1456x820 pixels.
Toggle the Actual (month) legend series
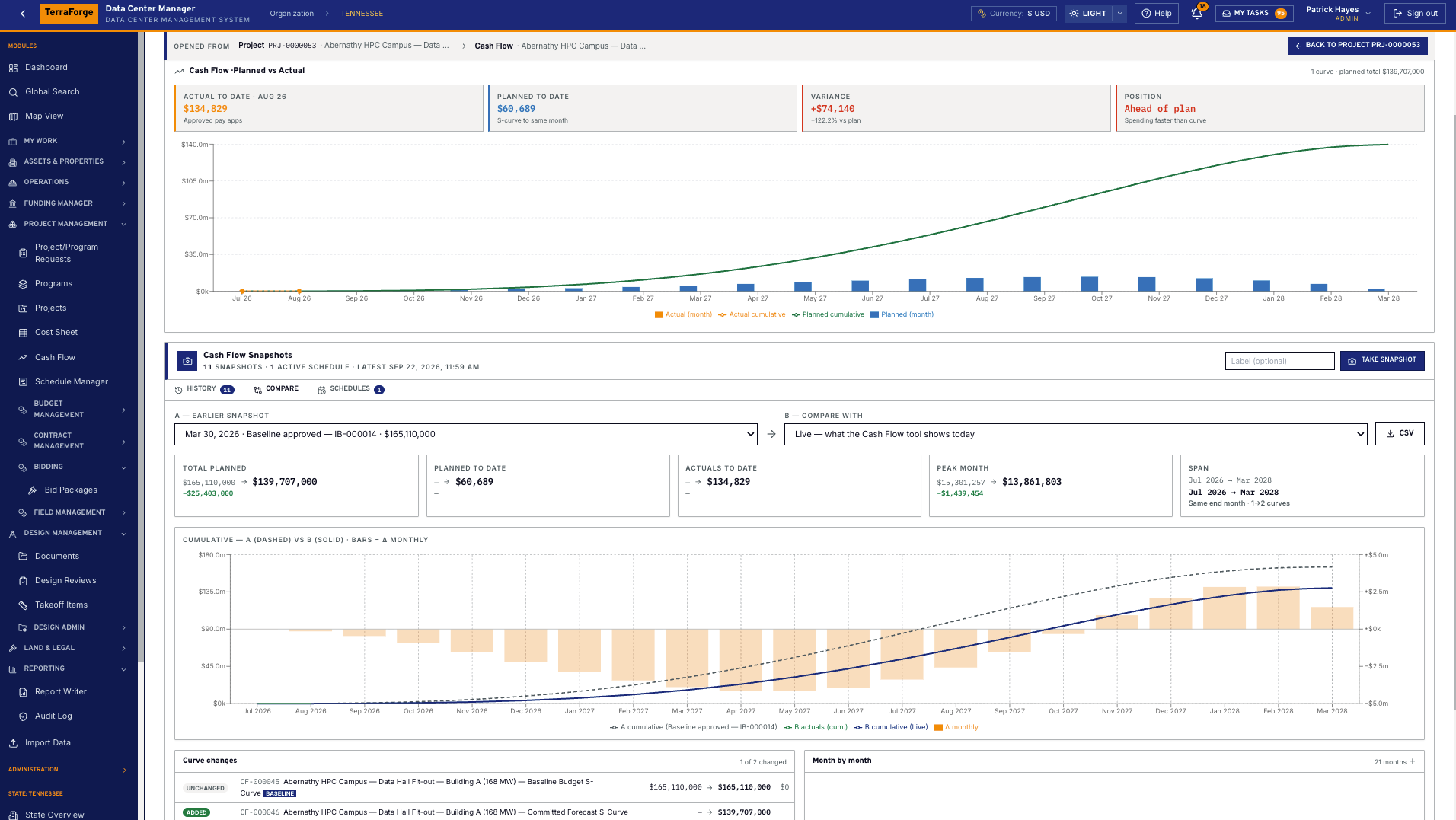coord(683,314)
